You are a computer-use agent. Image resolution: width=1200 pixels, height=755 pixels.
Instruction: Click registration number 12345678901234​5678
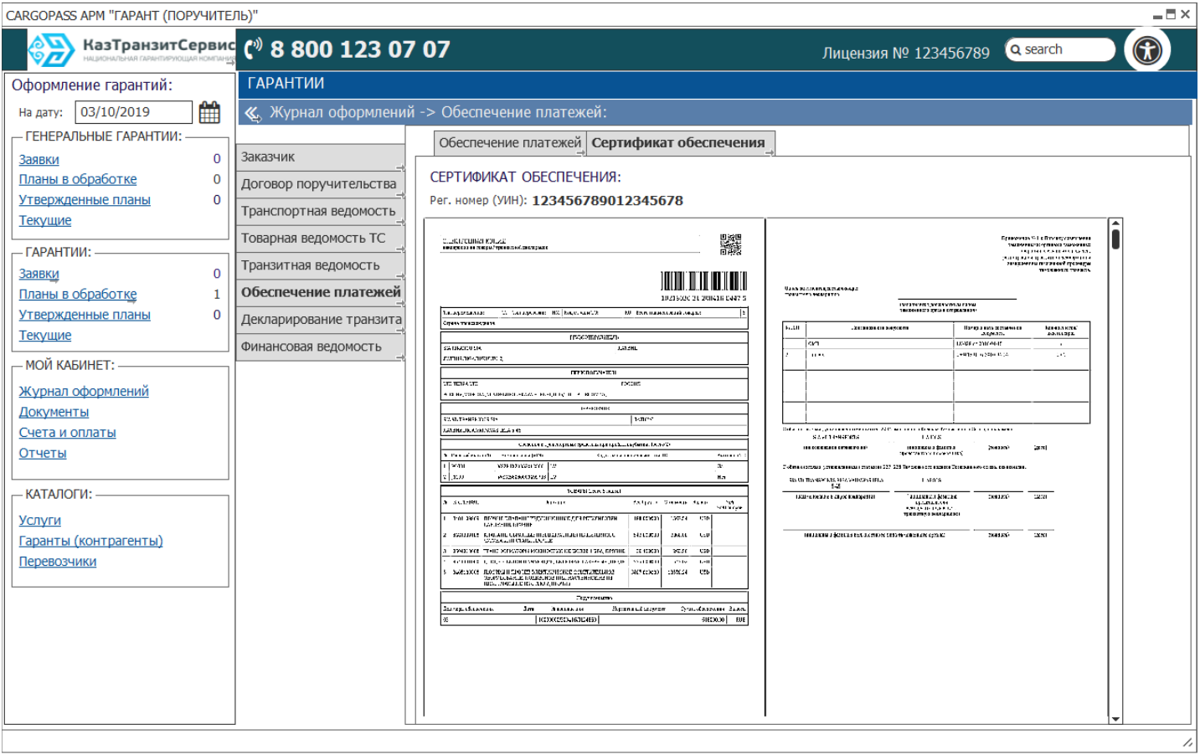[607, 201]
